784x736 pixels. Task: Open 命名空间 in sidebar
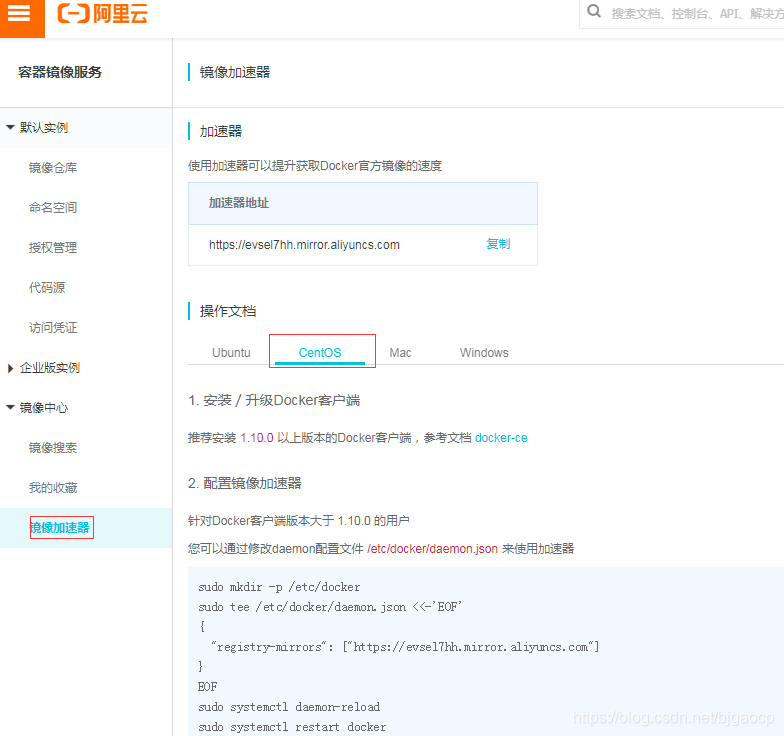point(53,208)
